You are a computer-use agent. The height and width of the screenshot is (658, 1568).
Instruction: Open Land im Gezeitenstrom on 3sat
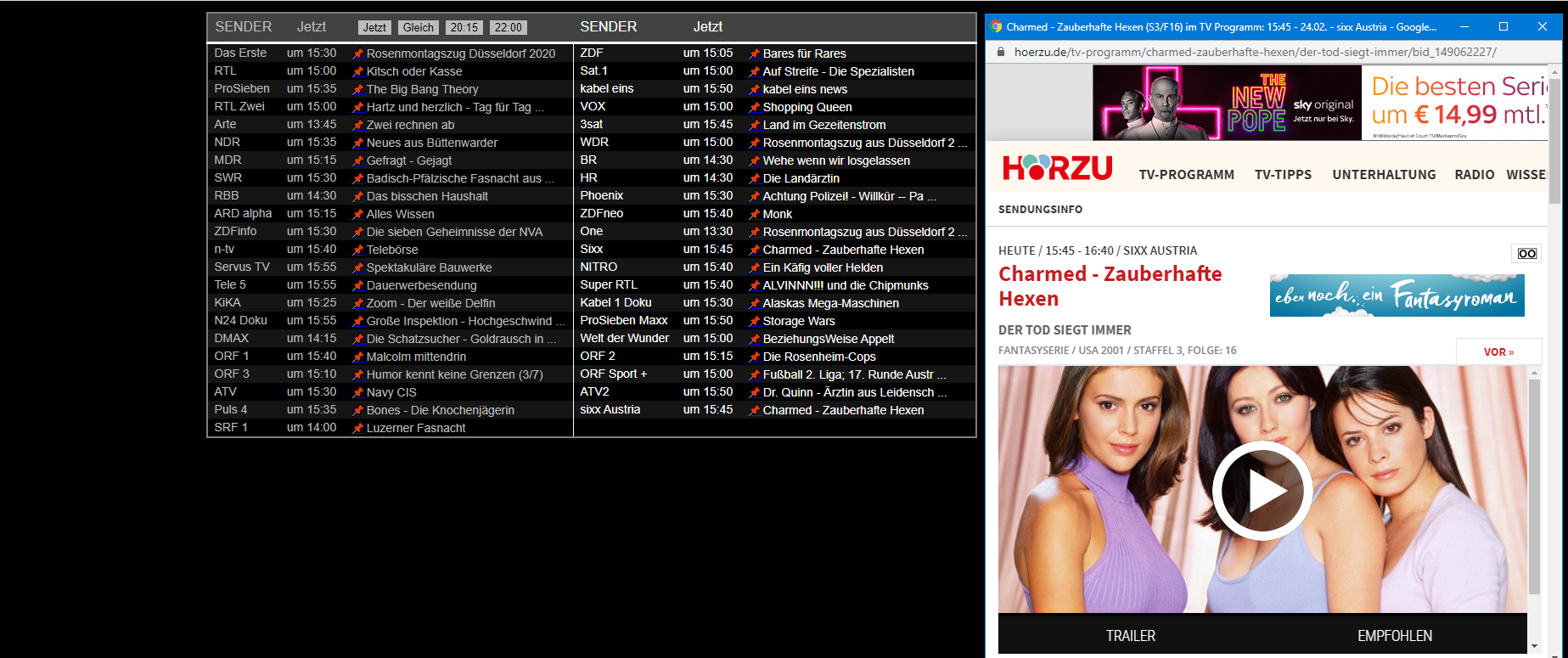pos(823,125)
